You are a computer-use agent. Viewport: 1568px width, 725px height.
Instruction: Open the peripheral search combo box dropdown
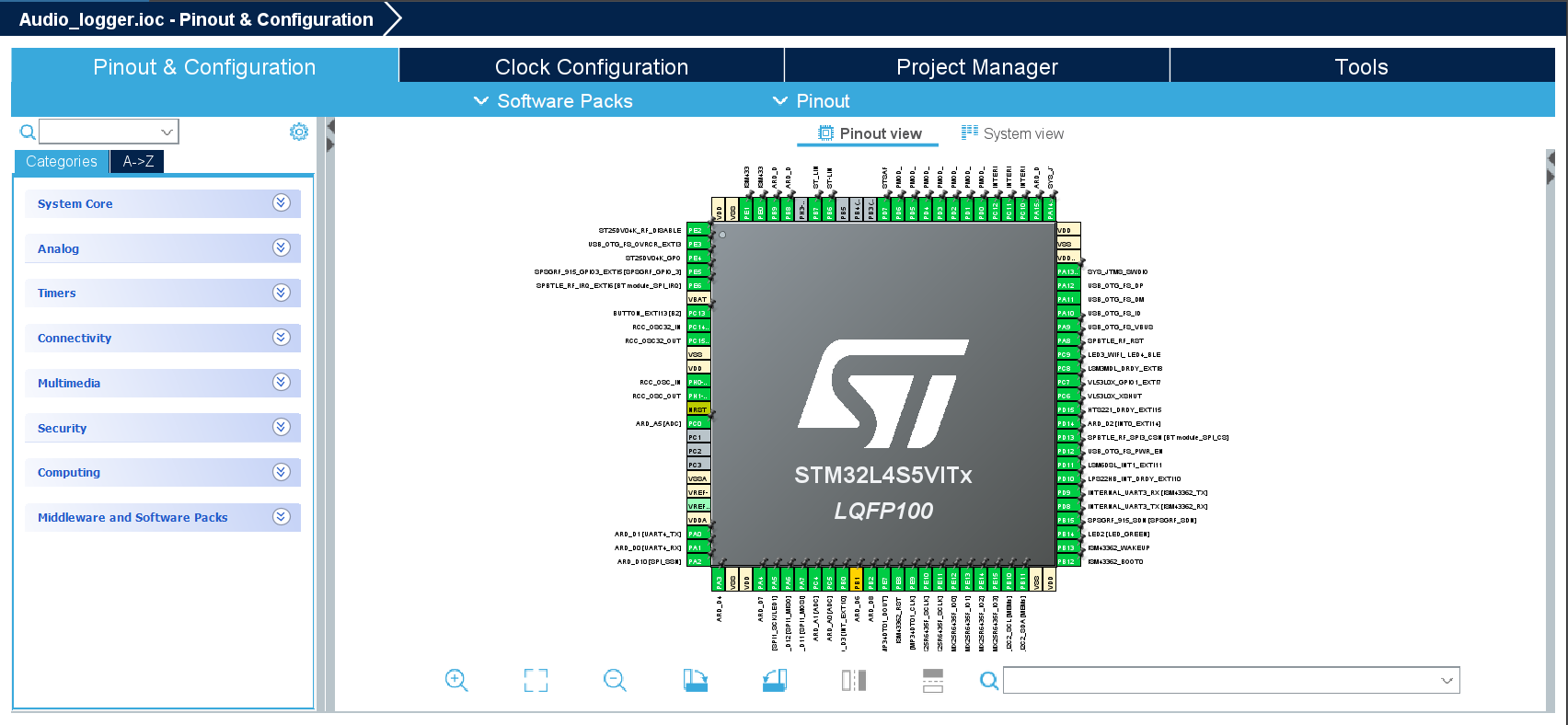point(167,132)
